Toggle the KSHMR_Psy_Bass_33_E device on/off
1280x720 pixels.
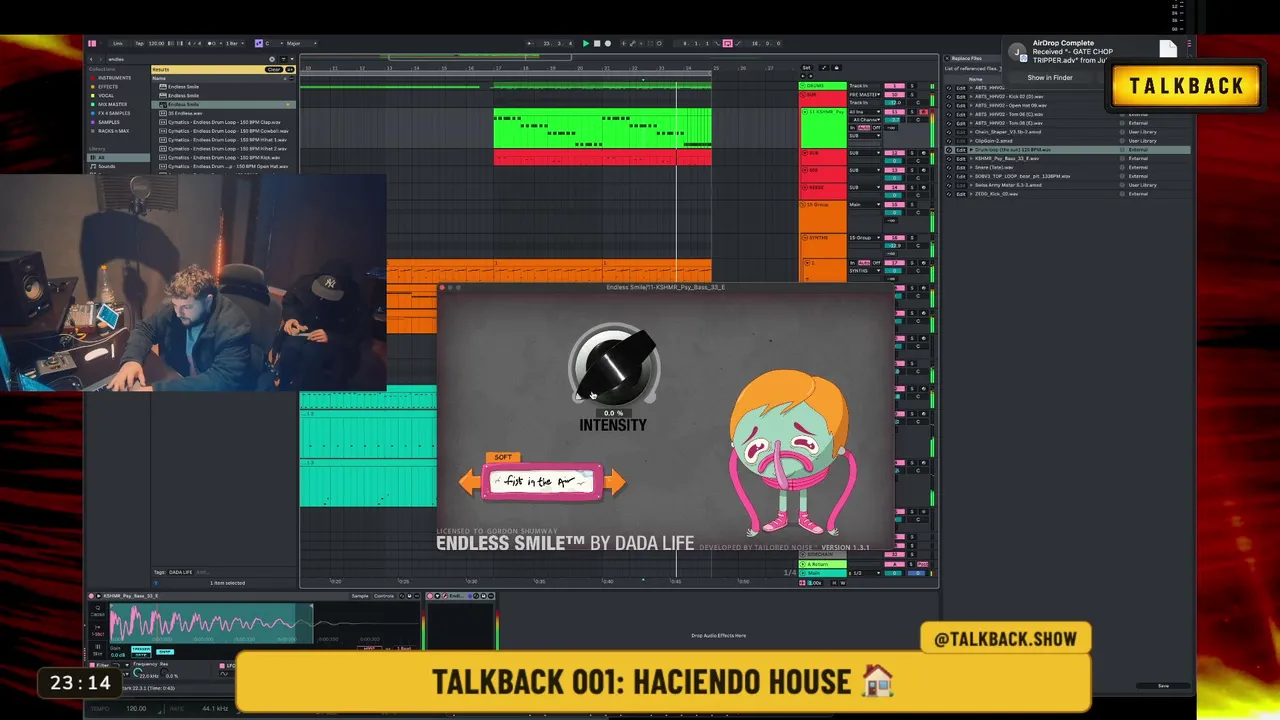tap(92, 596)
